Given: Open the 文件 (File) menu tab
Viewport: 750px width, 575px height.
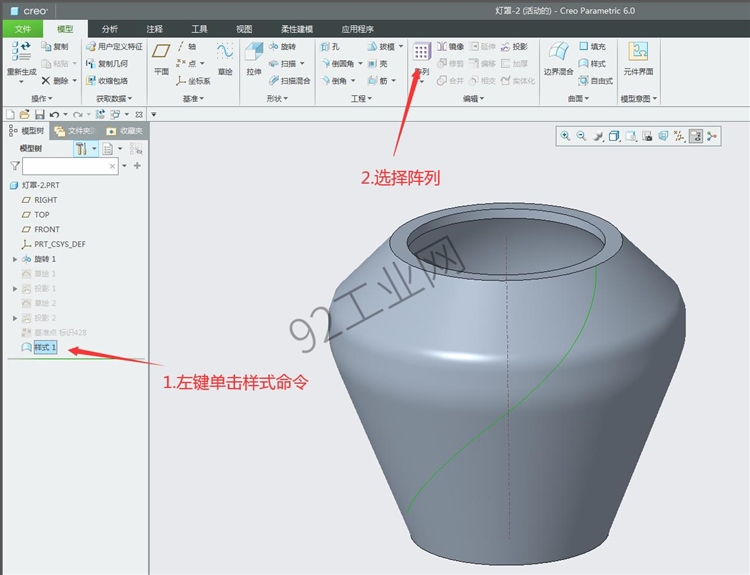Looking at the screenshot, I should (x=22, y=29).
